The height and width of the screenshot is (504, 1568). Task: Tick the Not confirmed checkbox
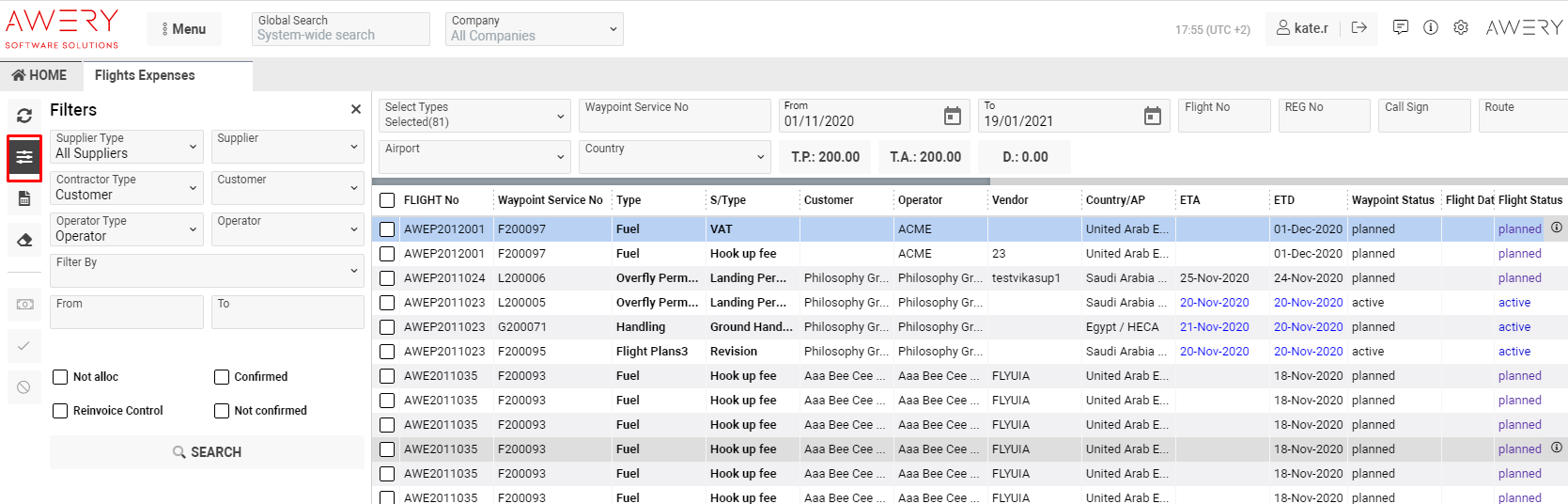tap(222, 411)
